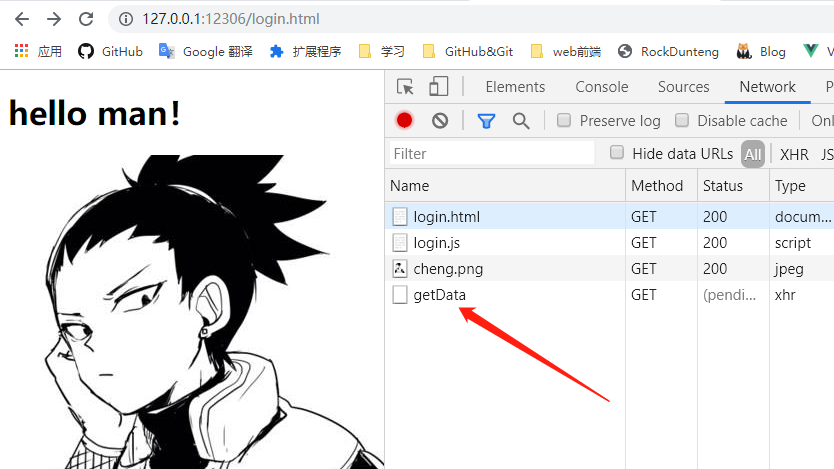Click the cheng.png image thumbnail icon
The image size is (834, 469).
399,269
